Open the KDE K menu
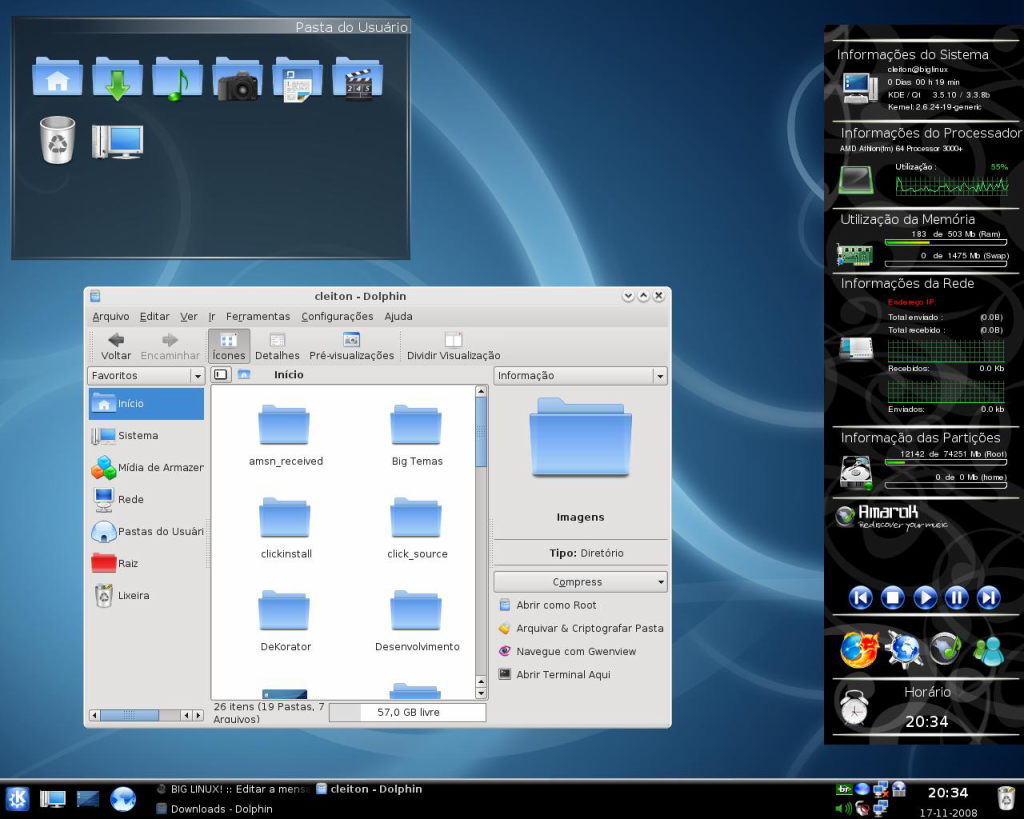The height and width of the screenshot is (819, 1024). pos(17,798)
